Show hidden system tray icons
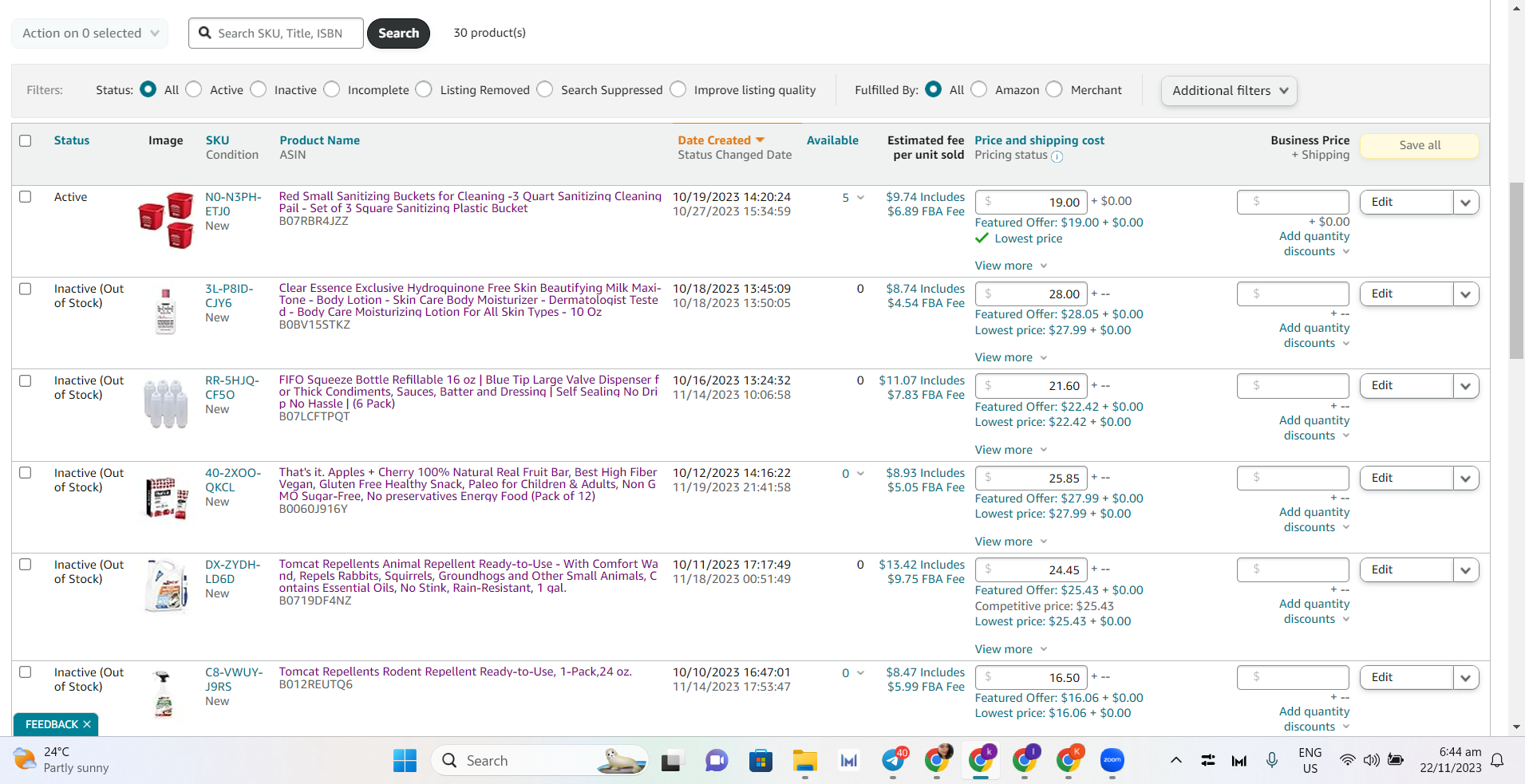This screenshot has height=784, width=1525. click(x=1175, y=760)
